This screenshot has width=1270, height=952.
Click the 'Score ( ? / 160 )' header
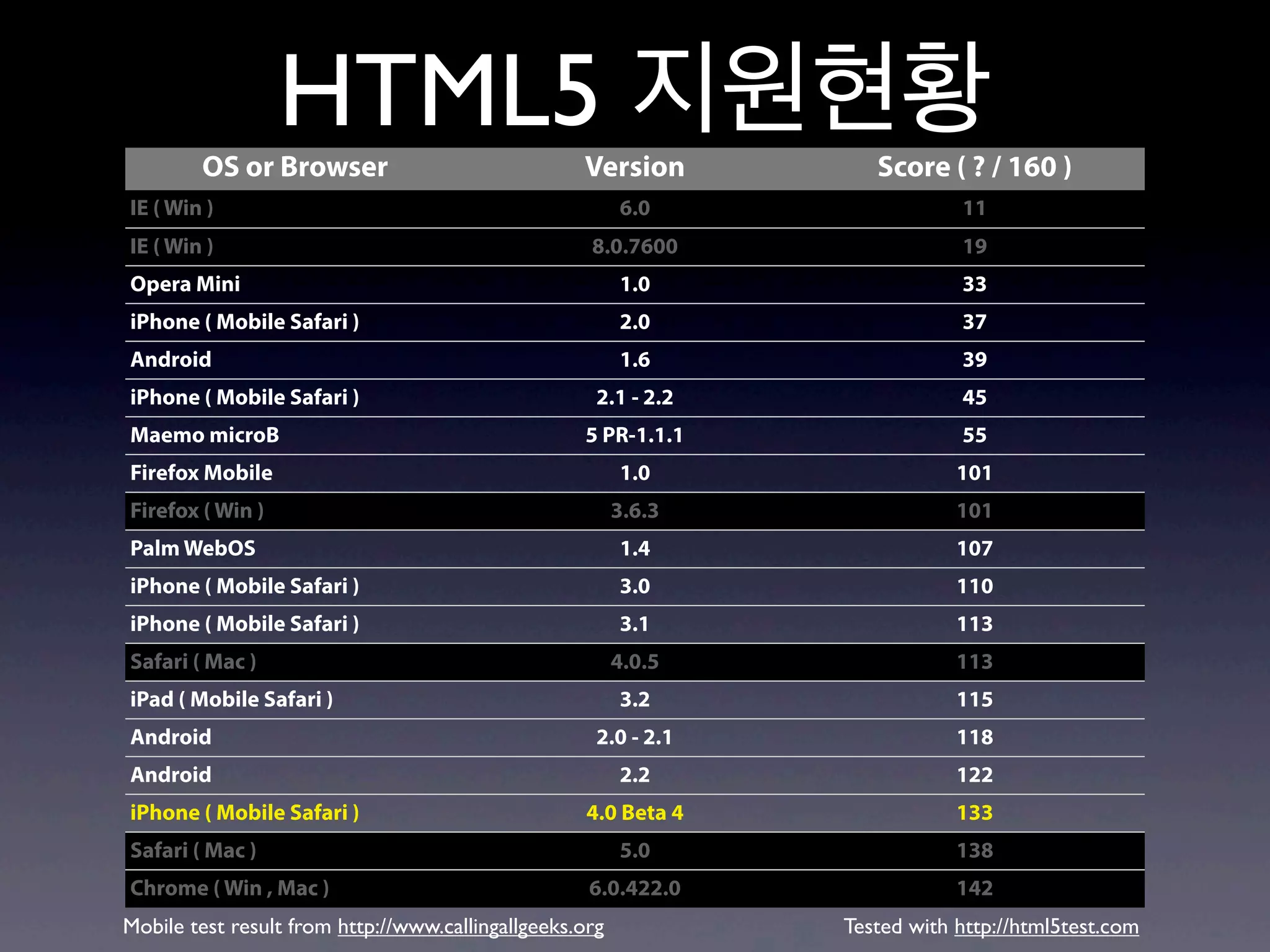[974, 167]
